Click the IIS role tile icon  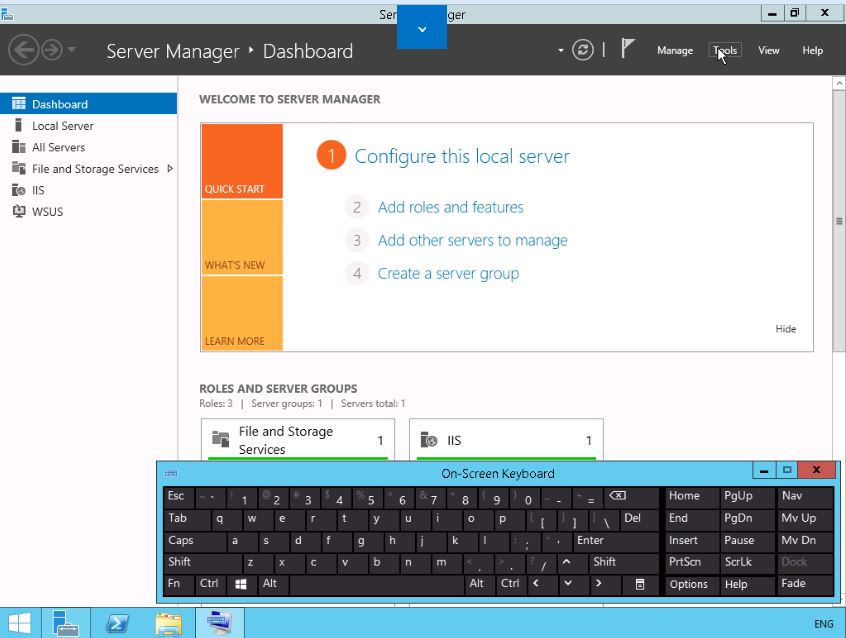click(429, 440)
